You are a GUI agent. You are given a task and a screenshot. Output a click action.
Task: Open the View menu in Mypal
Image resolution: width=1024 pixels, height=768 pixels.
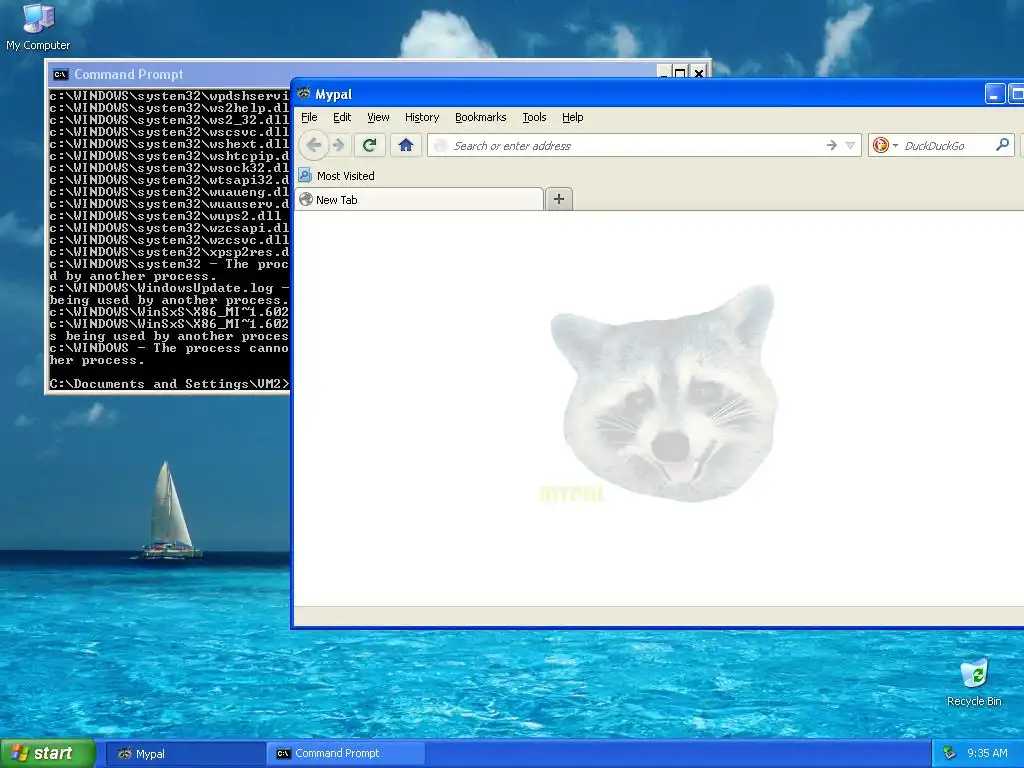(378, 118)
